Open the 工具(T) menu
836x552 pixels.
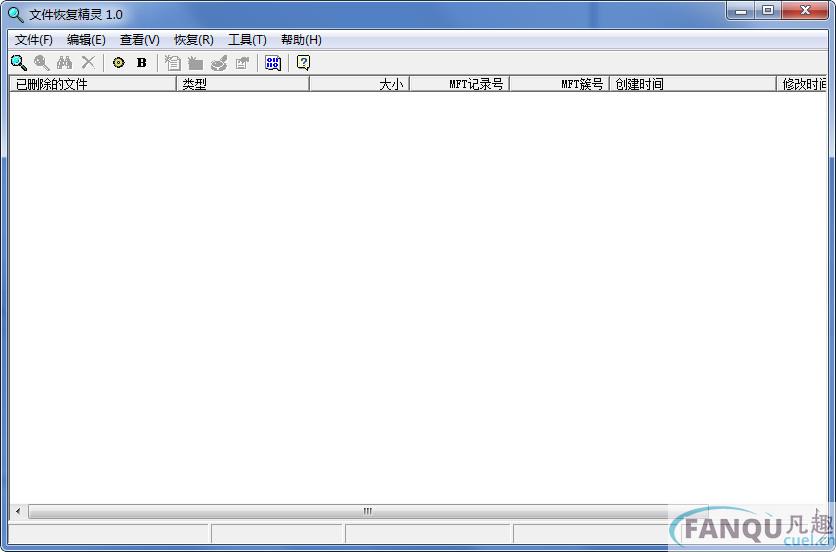pos(247,40)
